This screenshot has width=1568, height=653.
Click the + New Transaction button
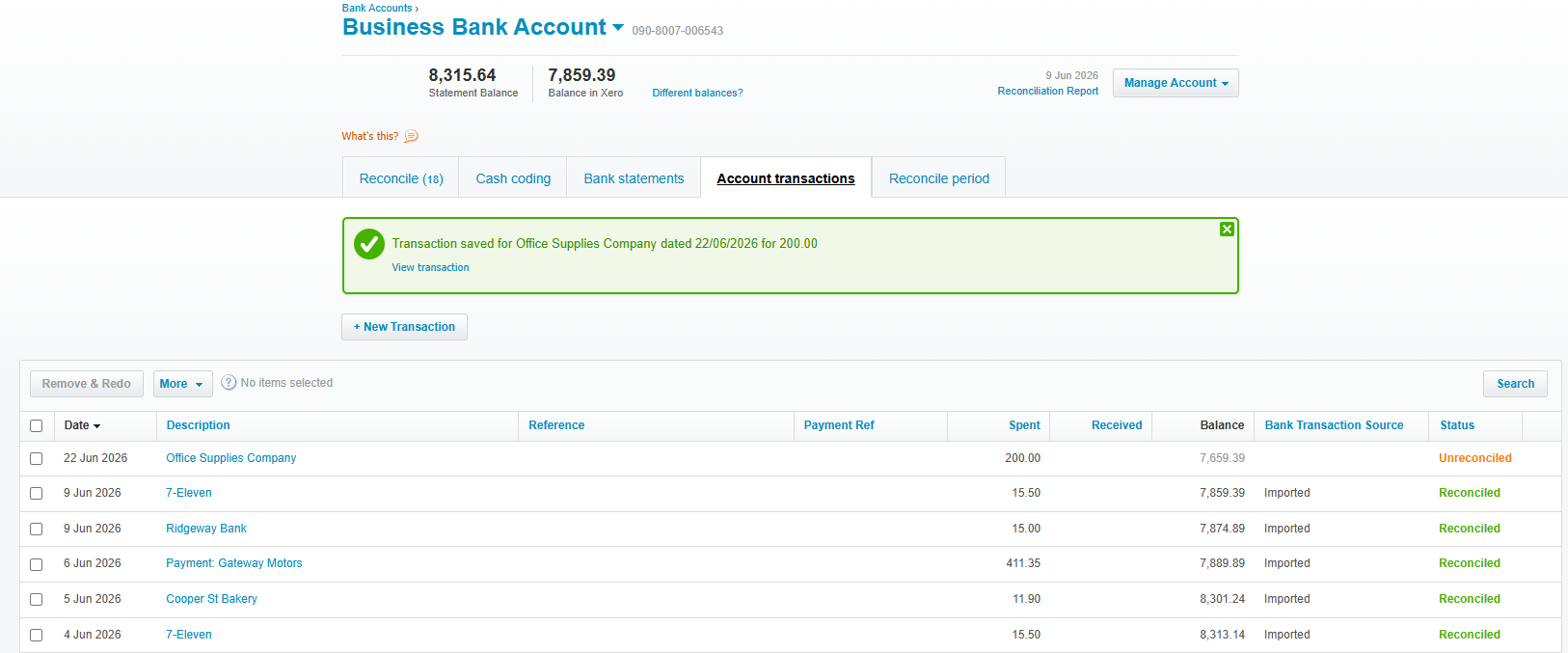tap(404, 327)
